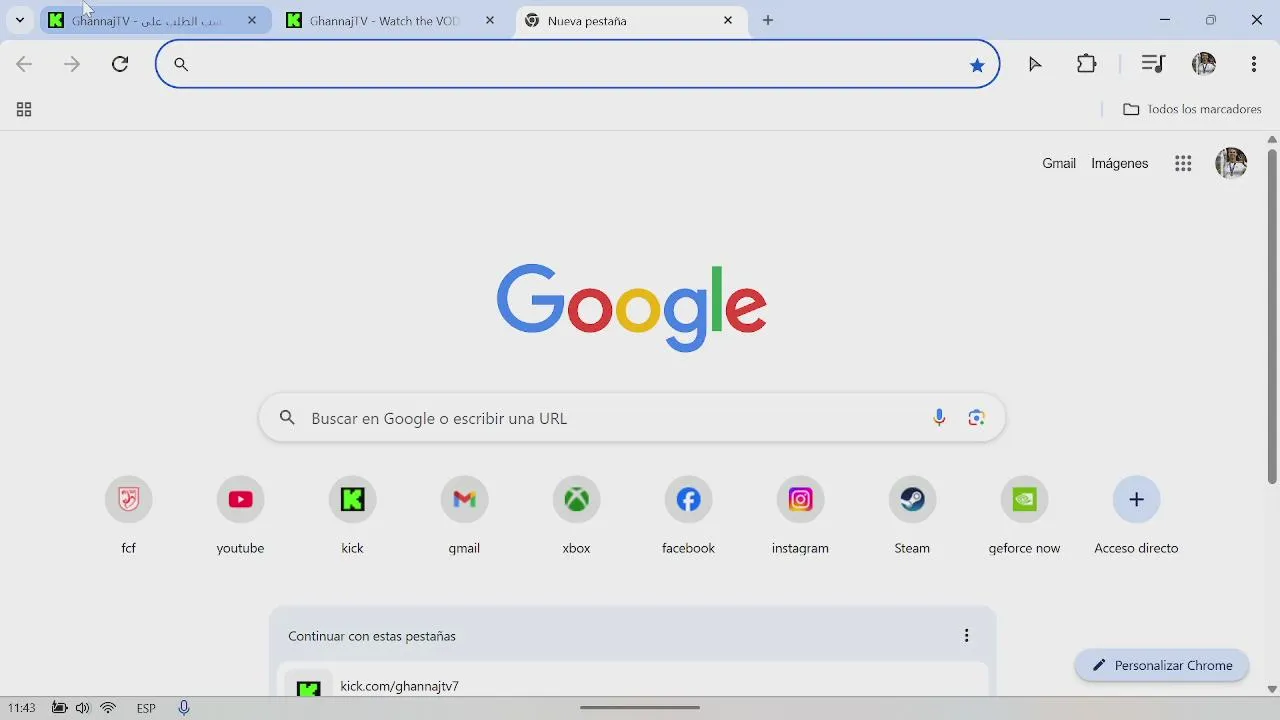Start voice search with microphone icon

click(939, 418)
